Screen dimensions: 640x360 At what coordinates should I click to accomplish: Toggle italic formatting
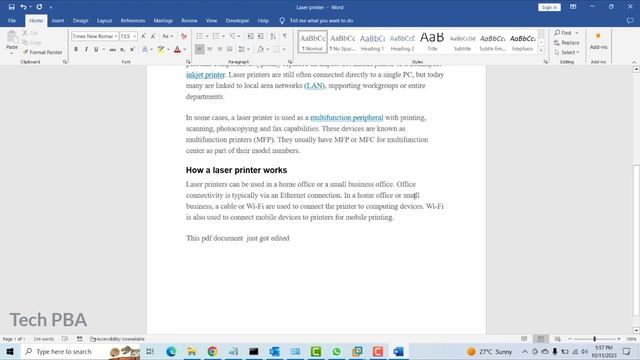[x=86, y=49]
